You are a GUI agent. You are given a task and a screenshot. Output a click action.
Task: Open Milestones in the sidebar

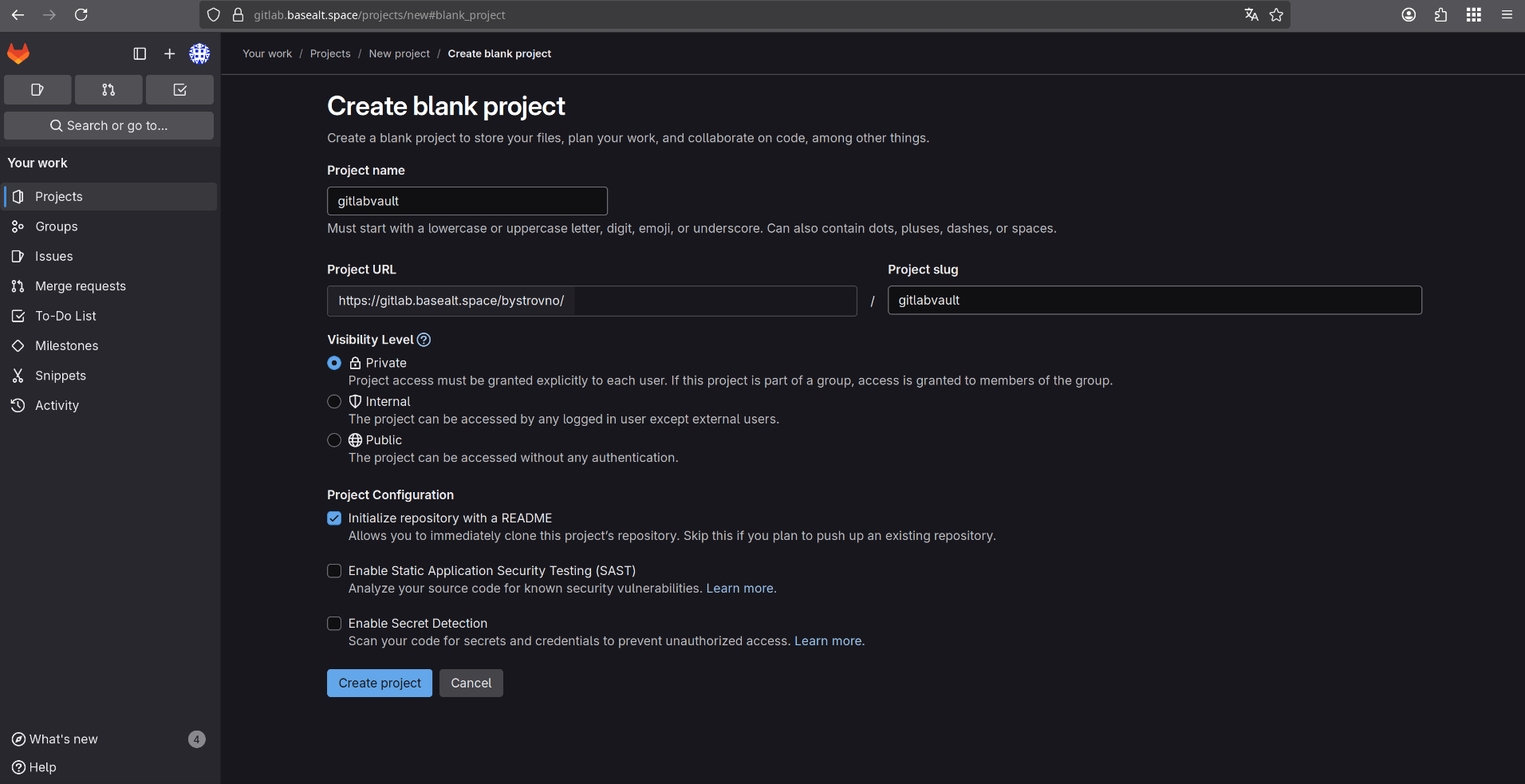click(x=110, y=345)
